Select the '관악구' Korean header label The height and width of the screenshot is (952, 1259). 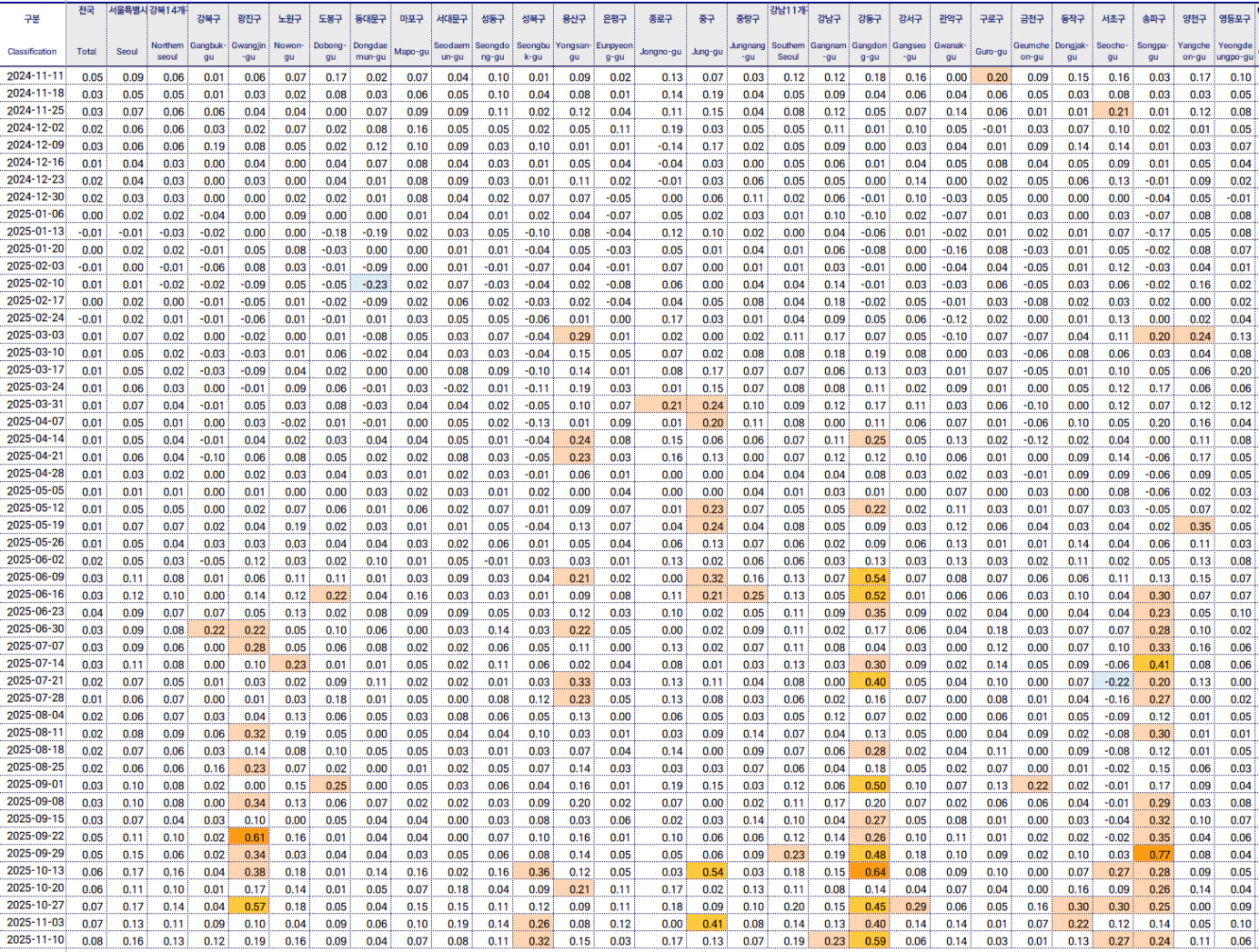point(951,18)
